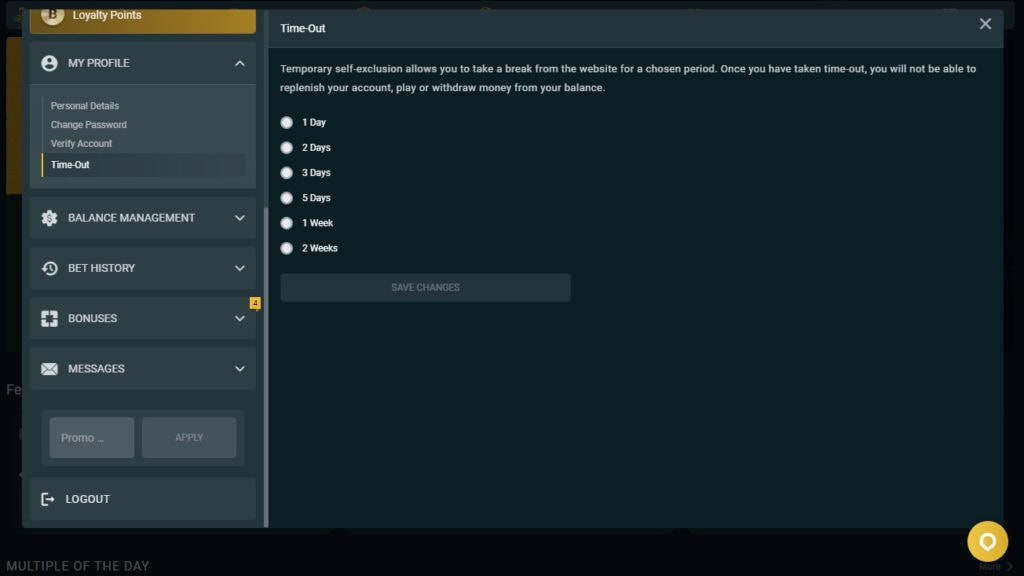Select the 1 Day radio option

(287, 123)
